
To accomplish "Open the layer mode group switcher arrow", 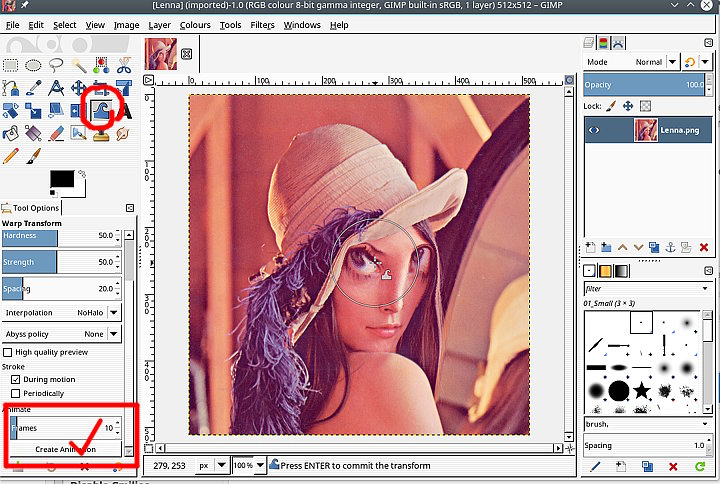I will 705,62.
